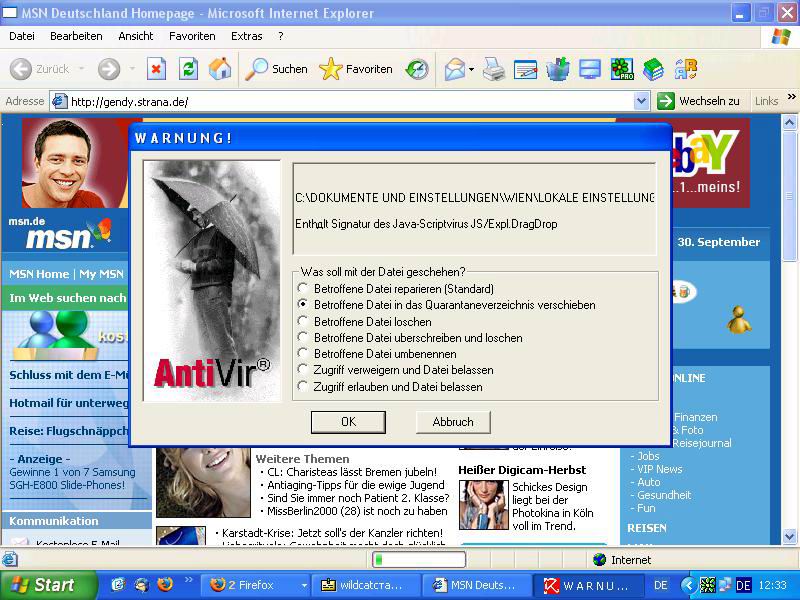Switch to wildcatcra... taskbar window
The image size is (800, 600).
365,585
